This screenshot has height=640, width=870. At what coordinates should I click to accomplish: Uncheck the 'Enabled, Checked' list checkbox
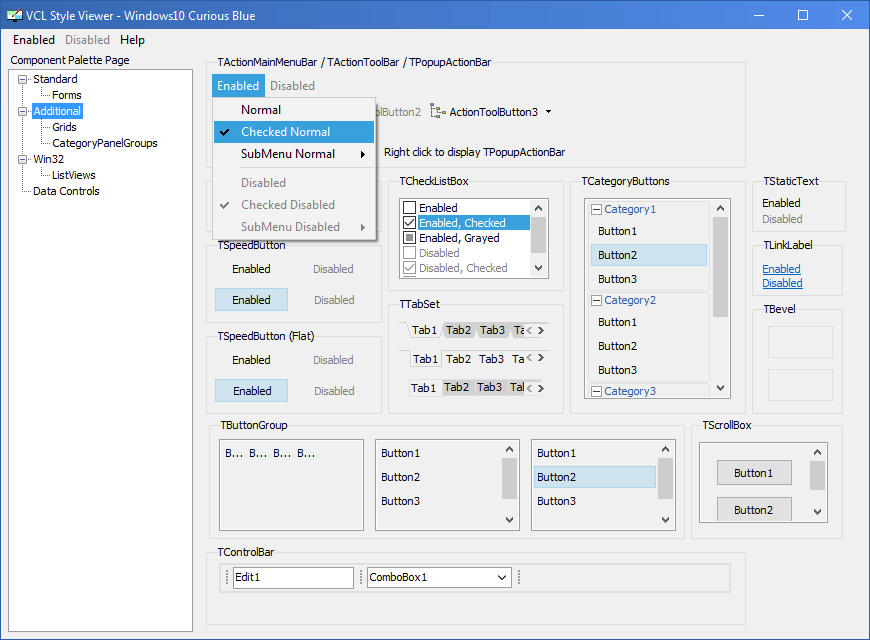[409, 223]
